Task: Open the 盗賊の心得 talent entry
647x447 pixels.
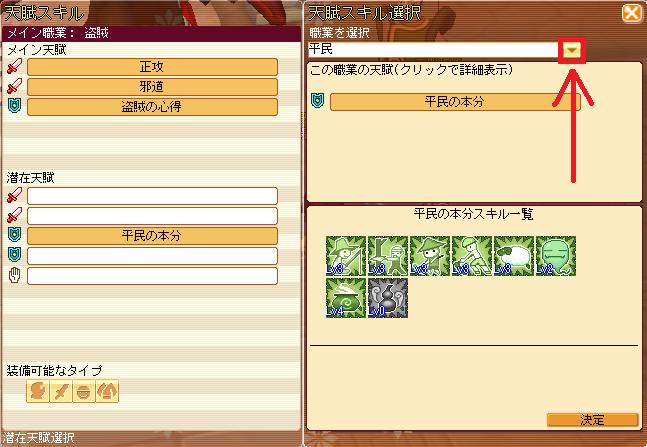Action: pyautogui.click(x=152, y=107)
